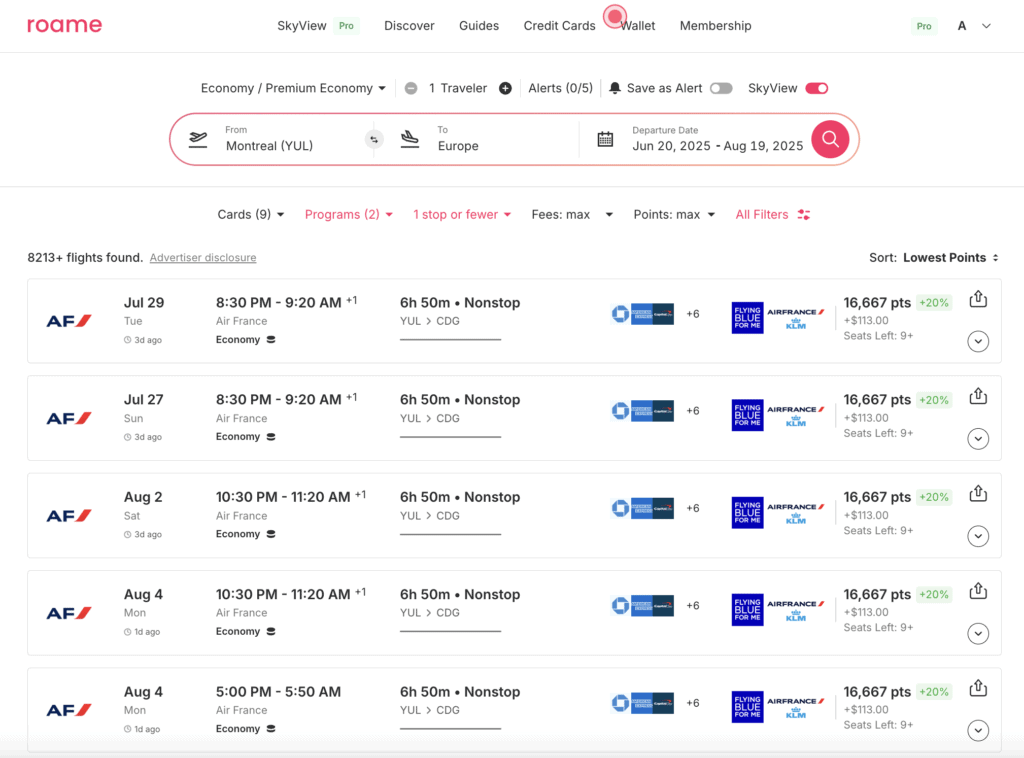
Task: Open the Credit Cards nav item
Action: pyautogui.click(x=559, y=26)
